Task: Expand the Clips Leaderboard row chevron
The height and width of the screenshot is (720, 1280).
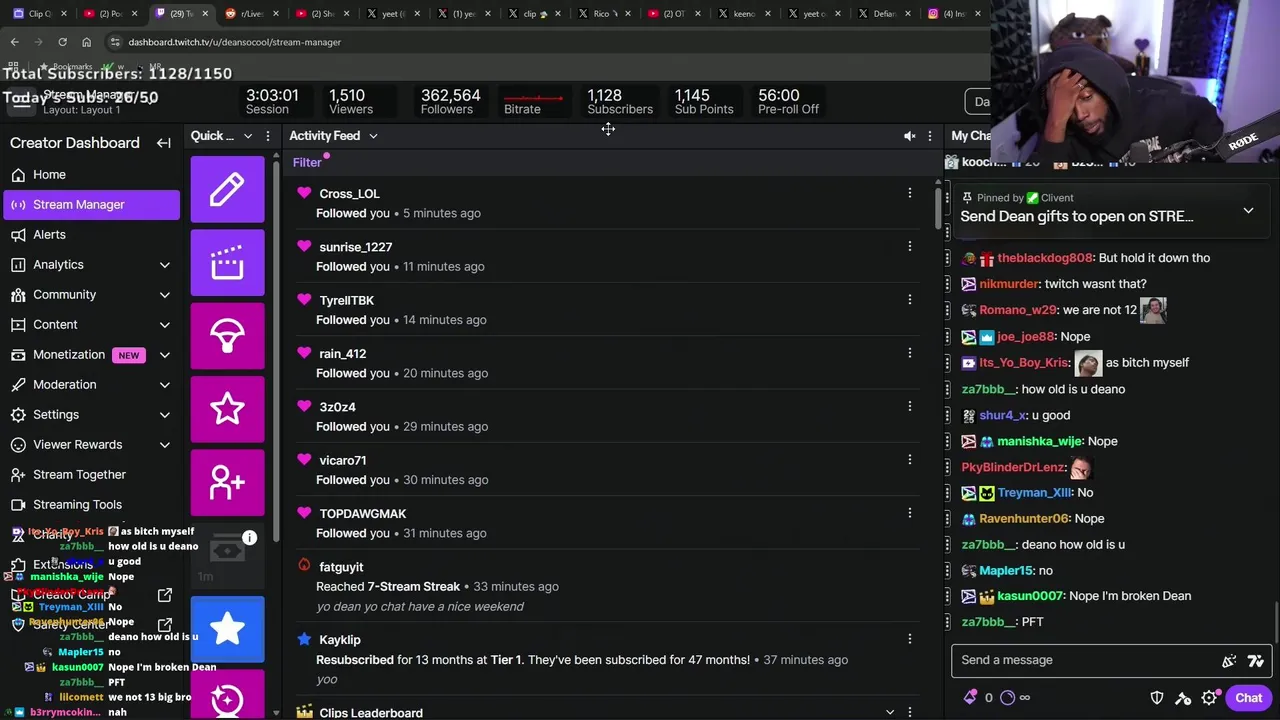Action: coord(889,712)
